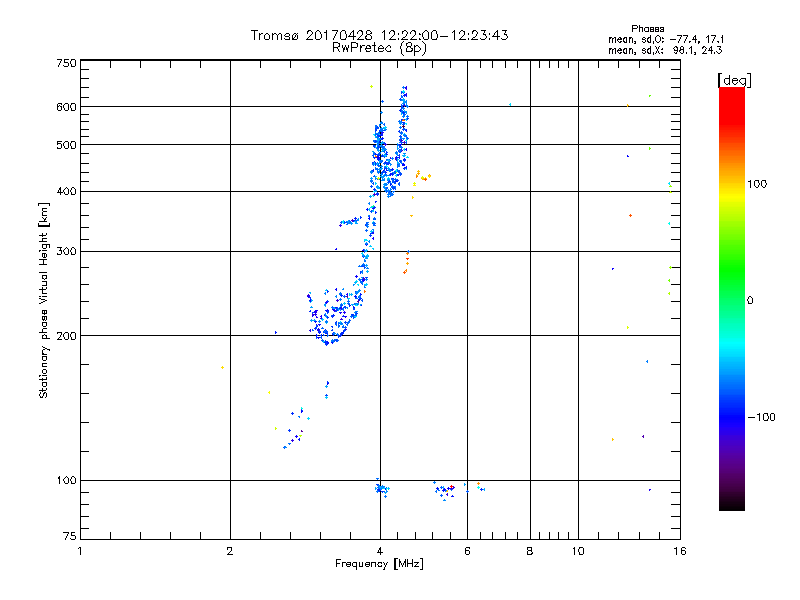Click the 'RwPretec (8p)' subtitle
This screenshot has height=600, width=800.
(379, 48)
